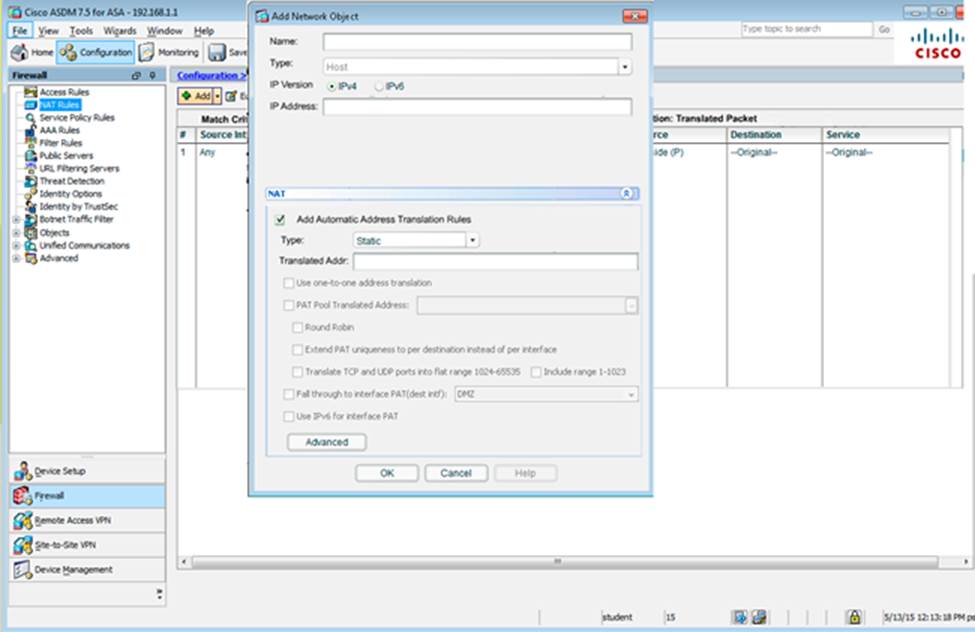Click the Monitoring toolbar icon

[169, 52]
